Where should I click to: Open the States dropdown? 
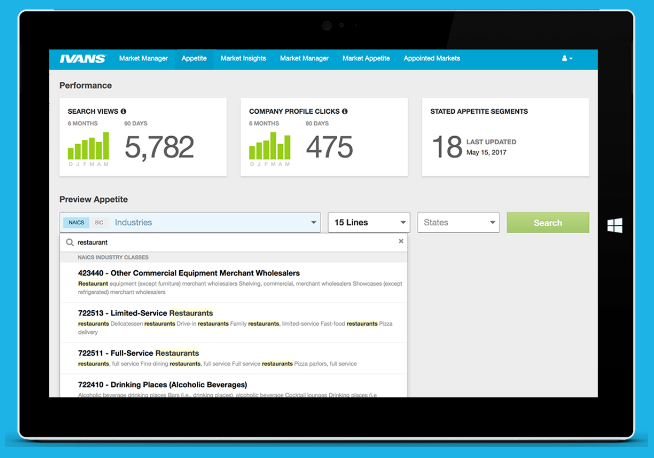pos(458,222)
